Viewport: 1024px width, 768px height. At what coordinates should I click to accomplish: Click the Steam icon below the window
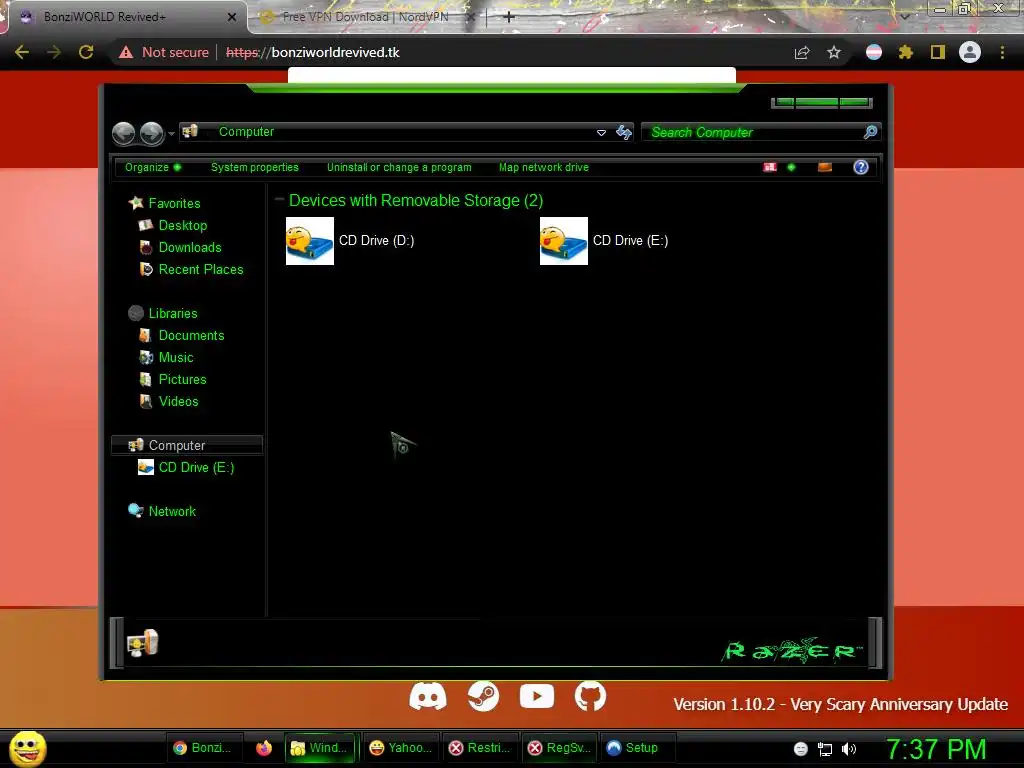[x=483, y=697]
